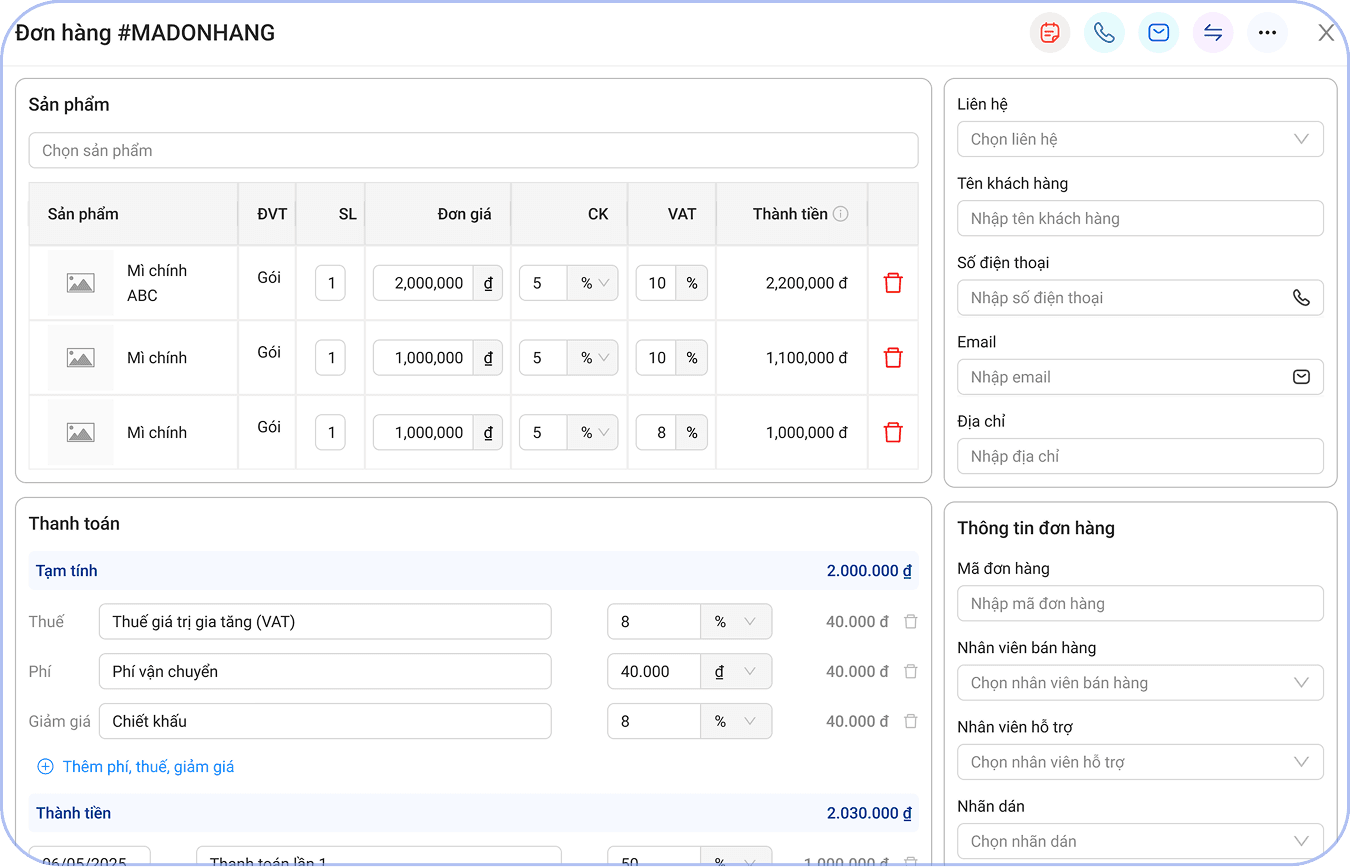The height and width of the screenshot is (867, 1350).
Task: Click the red note icon in header
Action: click(x=1049, y=33)
